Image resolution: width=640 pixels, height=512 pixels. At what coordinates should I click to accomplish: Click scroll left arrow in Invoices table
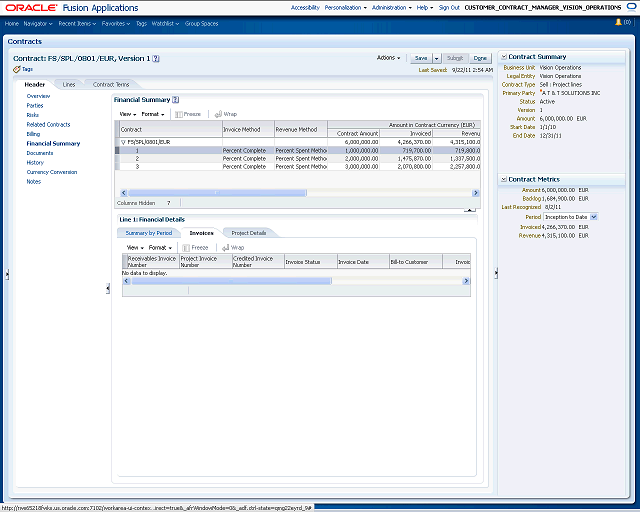[126, 281]
